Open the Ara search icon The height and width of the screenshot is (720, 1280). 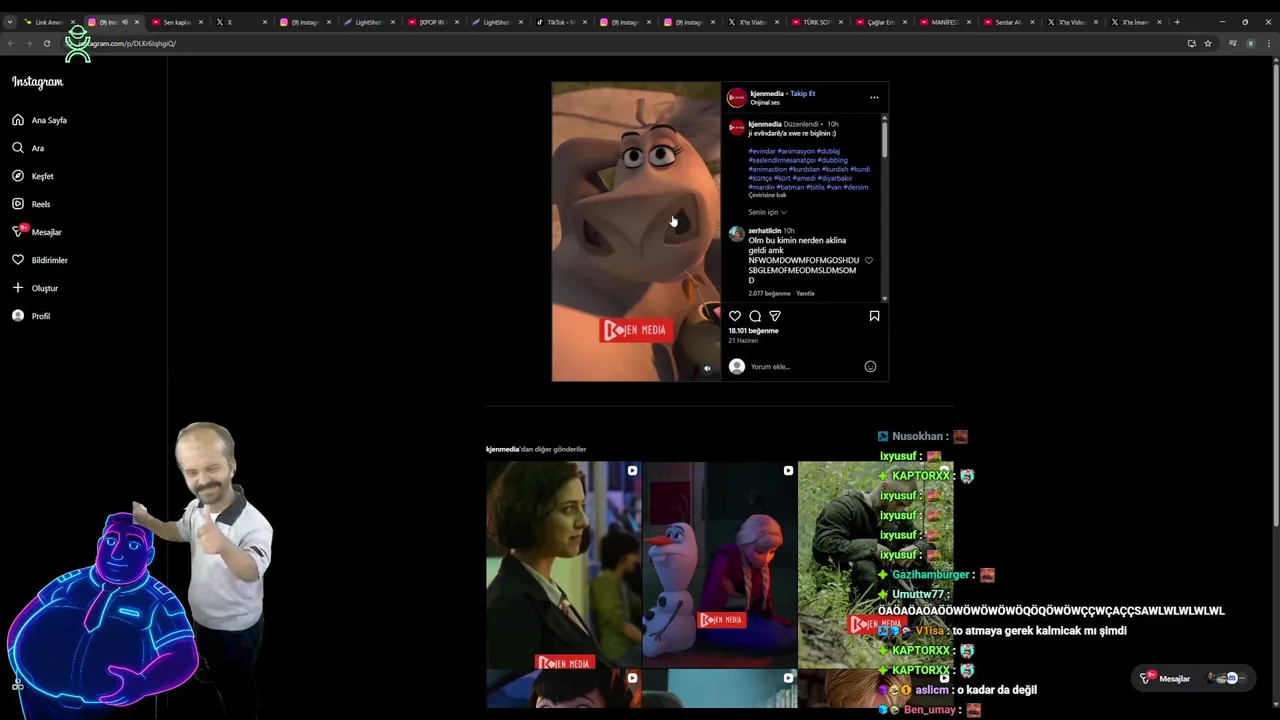[x=18, y=148]
